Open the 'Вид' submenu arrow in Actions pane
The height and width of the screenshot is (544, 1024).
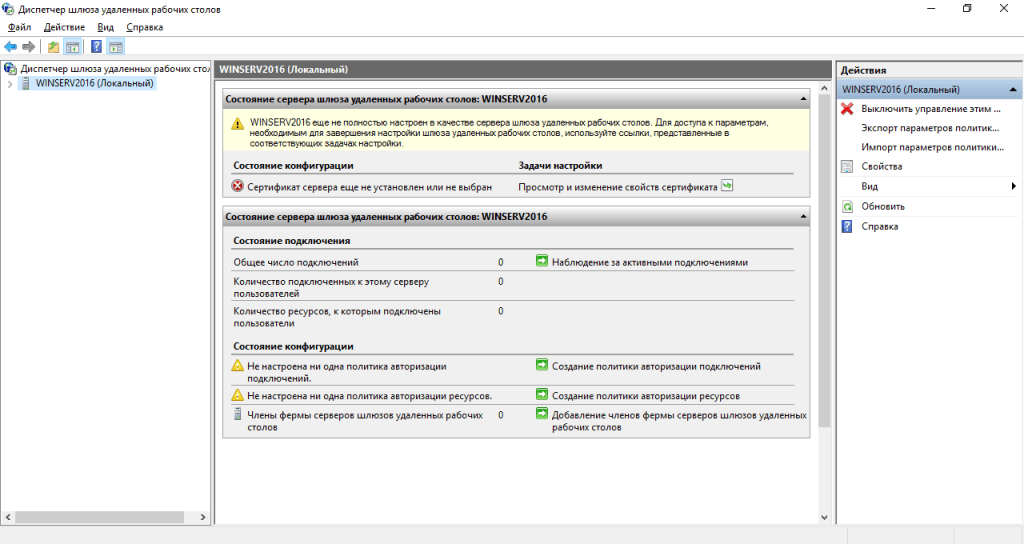coord(1013,186)
